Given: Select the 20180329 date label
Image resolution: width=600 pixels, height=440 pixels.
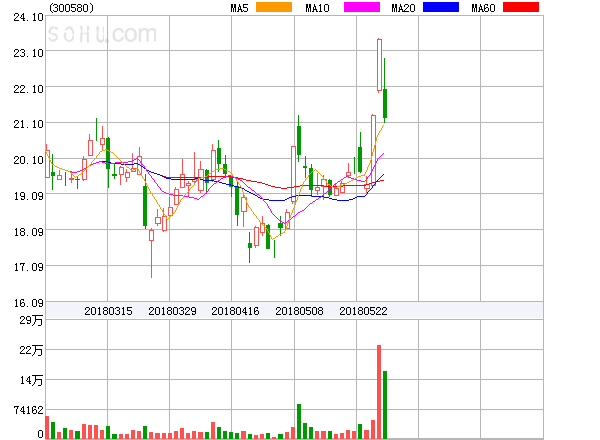Looking at the screenshot, I should pos(172,311).
